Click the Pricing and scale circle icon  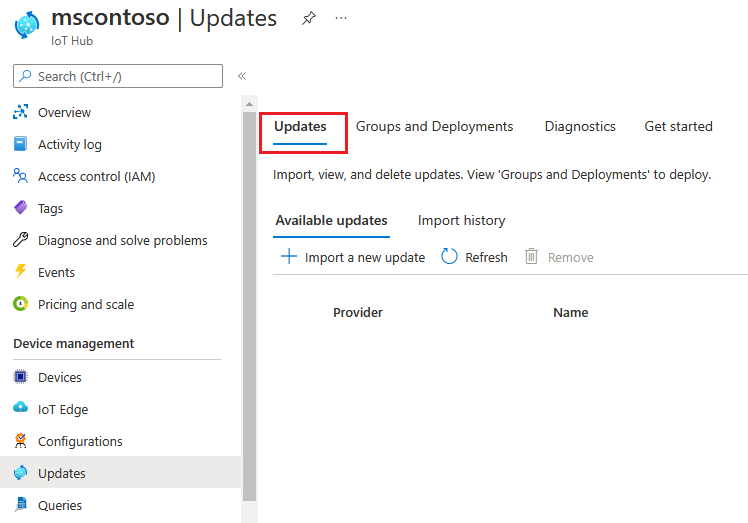tap(21, 303)
